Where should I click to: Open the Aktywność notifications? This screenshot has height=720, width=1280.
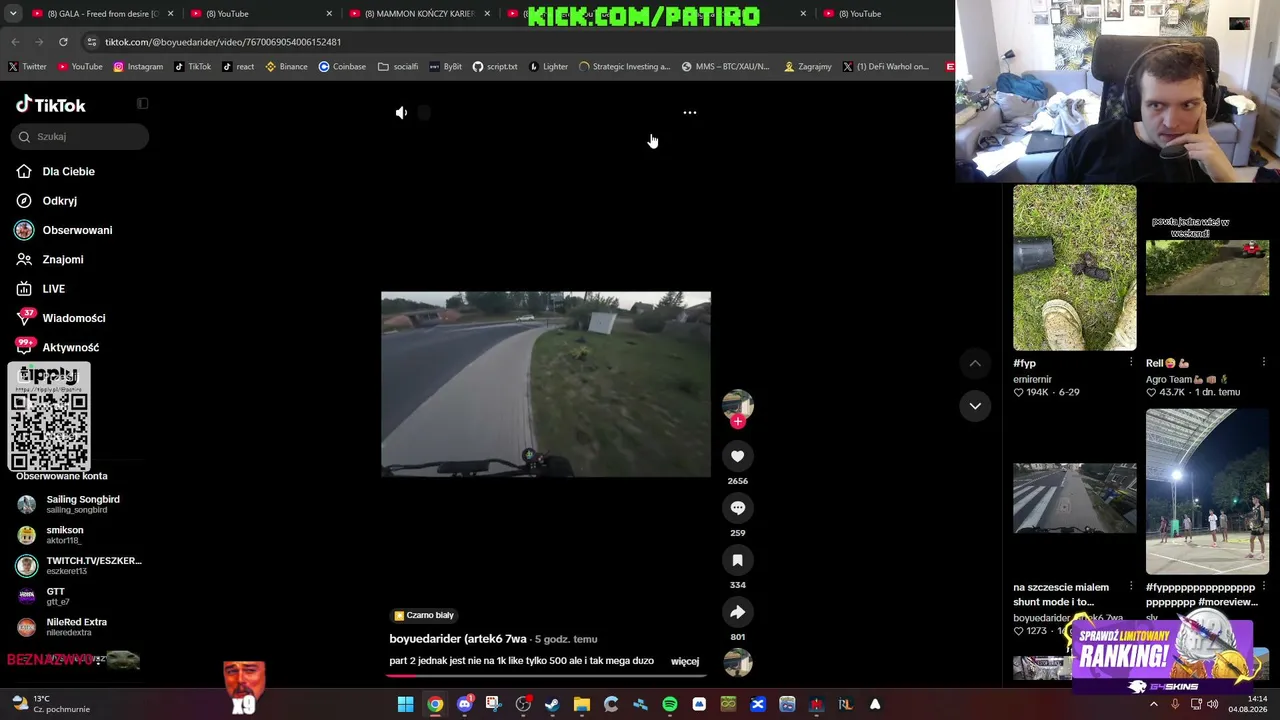point(58,348)
